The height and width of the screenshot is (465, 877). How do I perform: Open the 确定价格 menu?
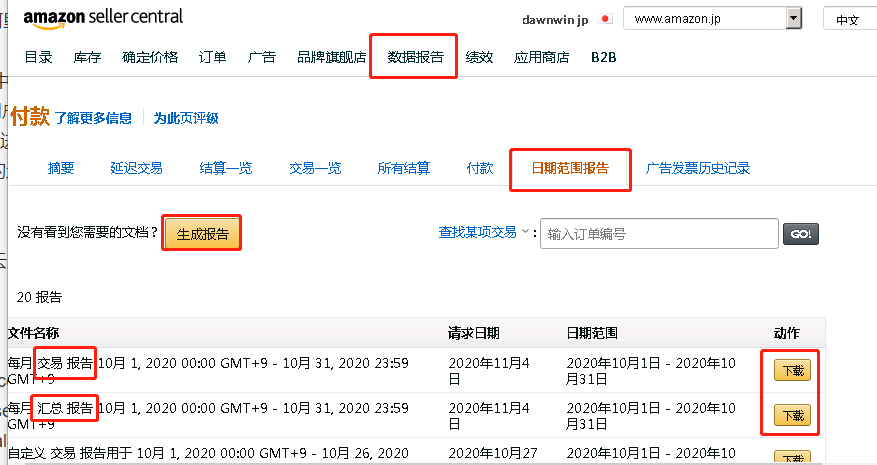tap(150, 57)
